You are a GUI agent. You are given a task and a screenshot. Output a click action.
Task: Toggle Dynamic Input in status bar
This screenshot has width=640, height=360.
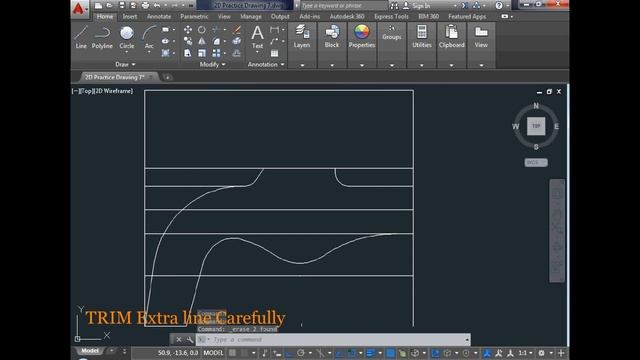click(x=277, y=353)
